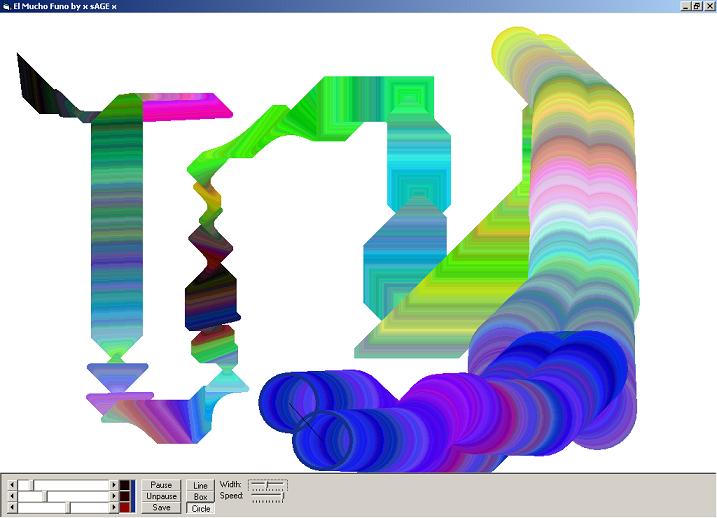Click Save to save the drawing
The image size is (717, 518).
point(161,507)
